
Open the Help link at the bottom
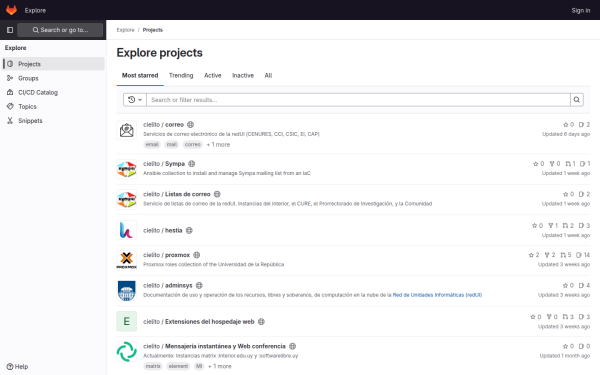point(18,366)
